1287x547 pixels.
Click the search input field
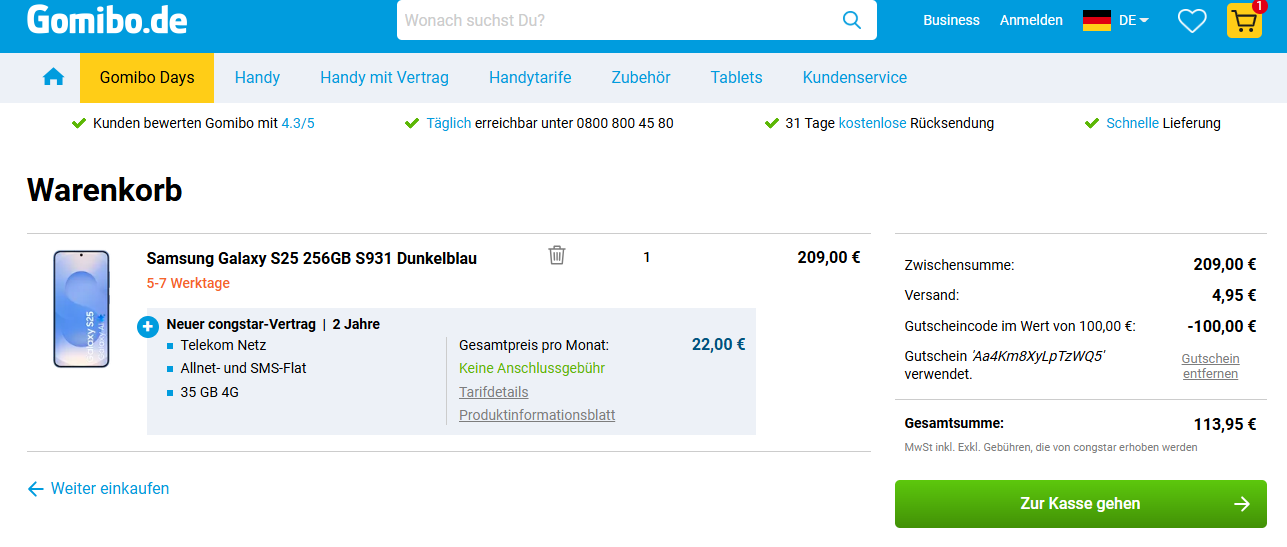[x=615, y=20]
